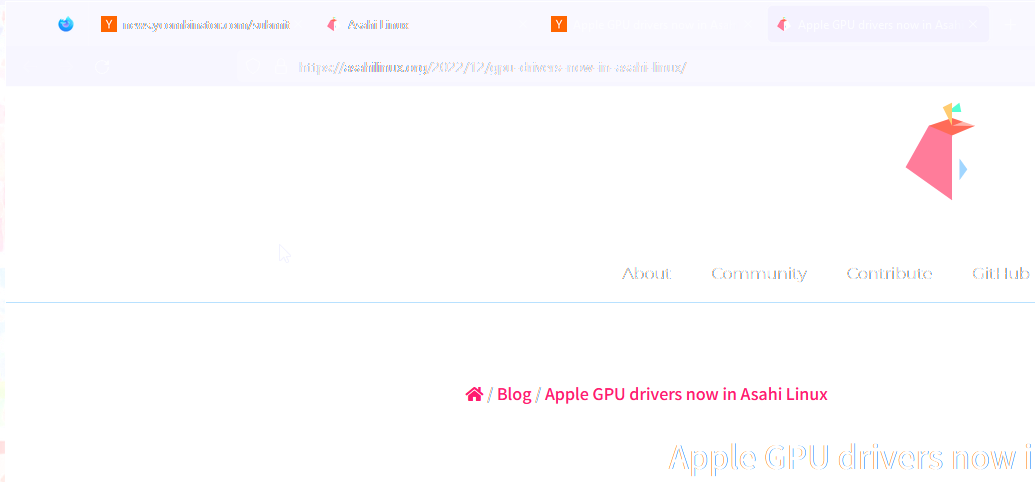Click the Asahi Linux logo
The height and width of the screenshot is (482, 1035).
click(x=939, y=151)
